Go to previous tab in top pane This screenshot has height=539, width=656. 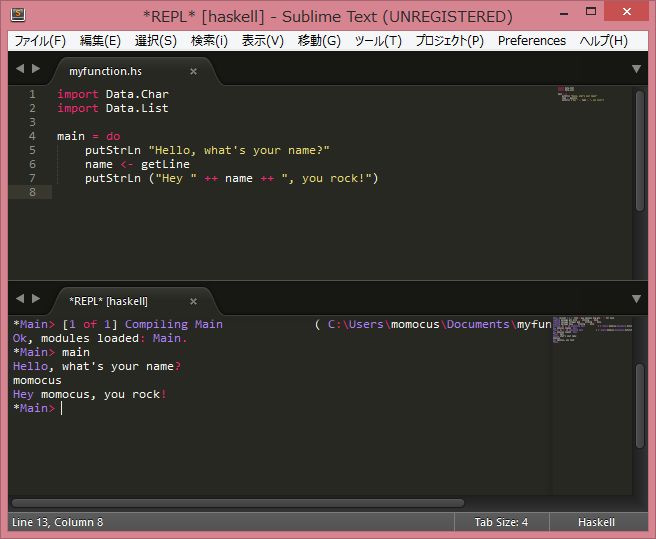pyautogui.click(x=20, y=68)
